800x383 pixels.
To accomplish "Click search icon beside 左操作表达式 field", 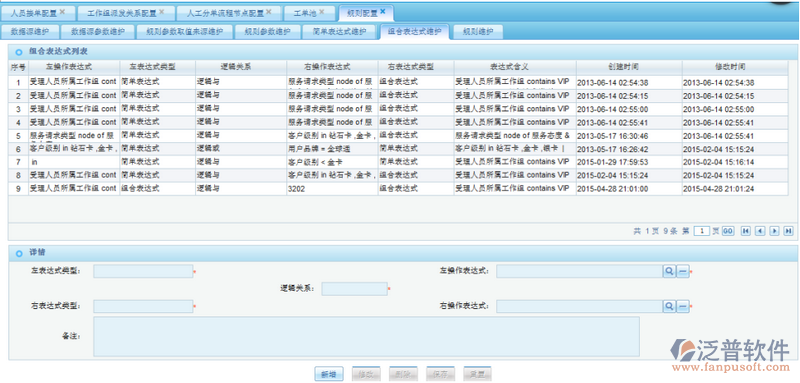I will point(669,271).
